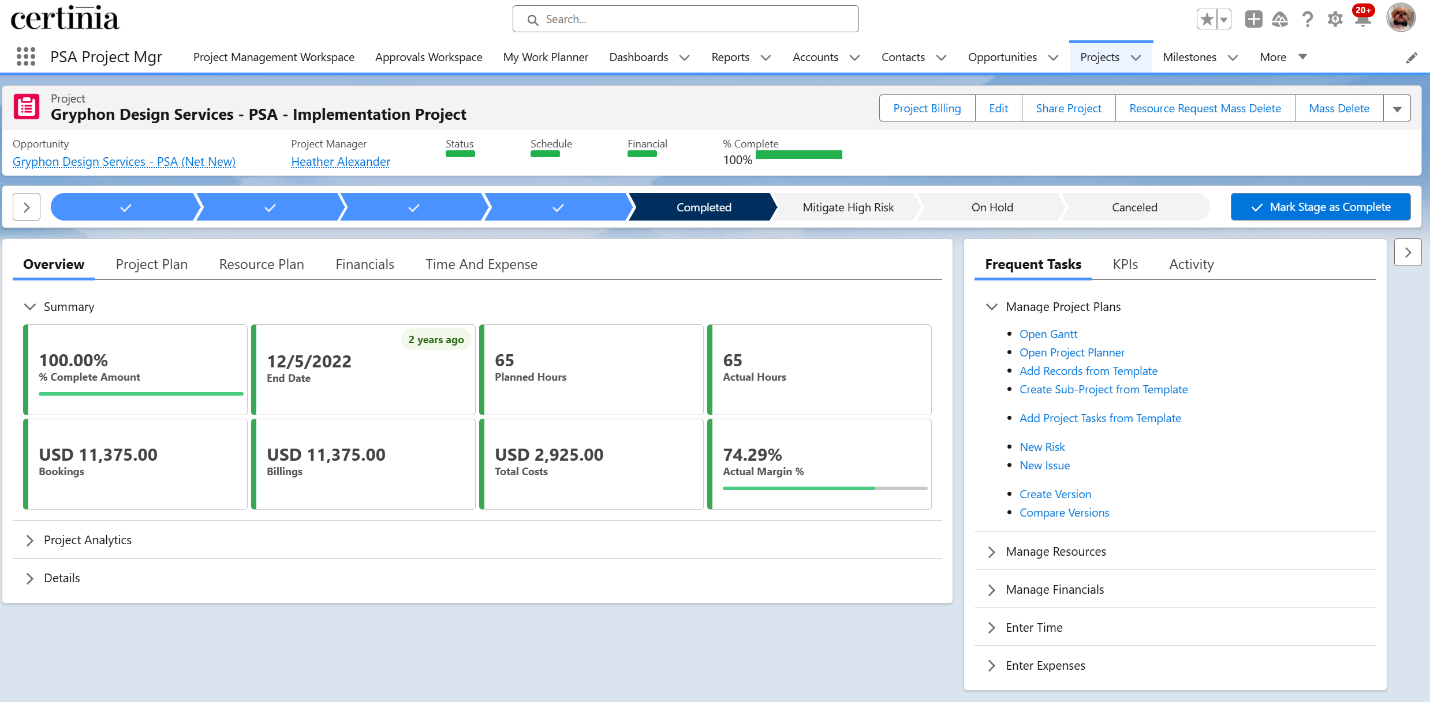The height and width of the screenshot is (702, 1430).
Task: Click Create Sub-Project from Template link
Action: 1103,389
